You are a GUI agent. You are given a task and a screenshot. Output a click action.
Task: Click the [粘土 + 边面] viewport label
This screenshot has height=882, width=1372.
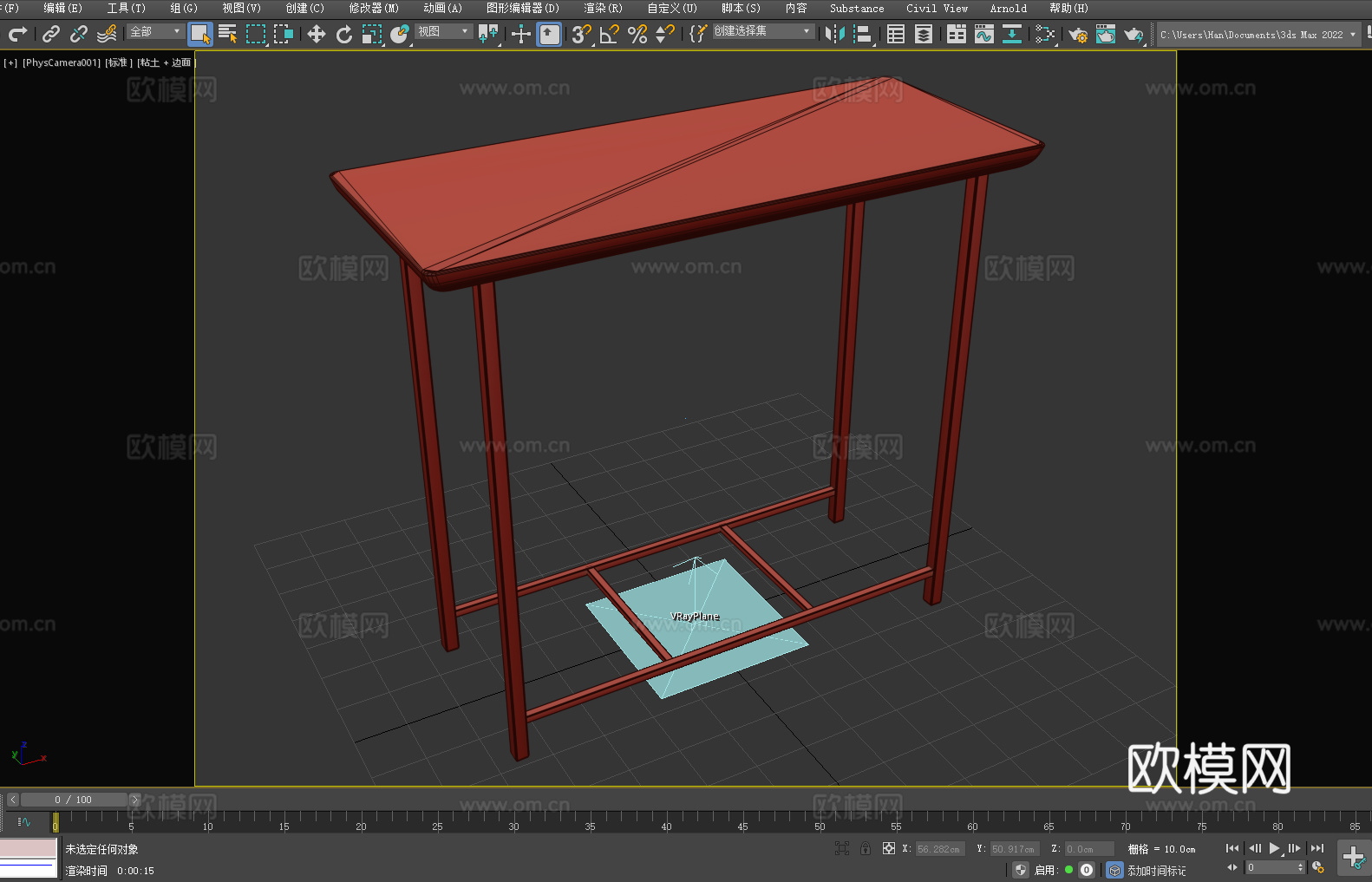[167, 62]
